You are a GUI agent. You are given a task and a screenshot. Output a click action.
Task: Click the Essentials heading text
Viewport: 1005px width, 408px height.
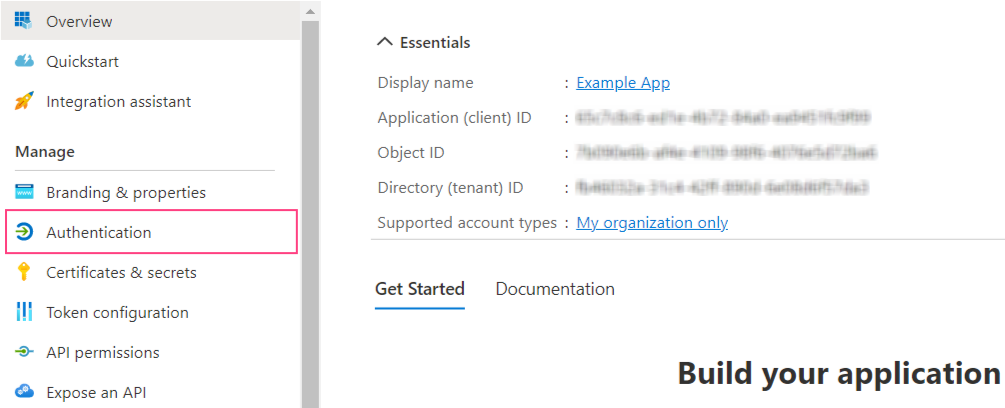point(435,42)
